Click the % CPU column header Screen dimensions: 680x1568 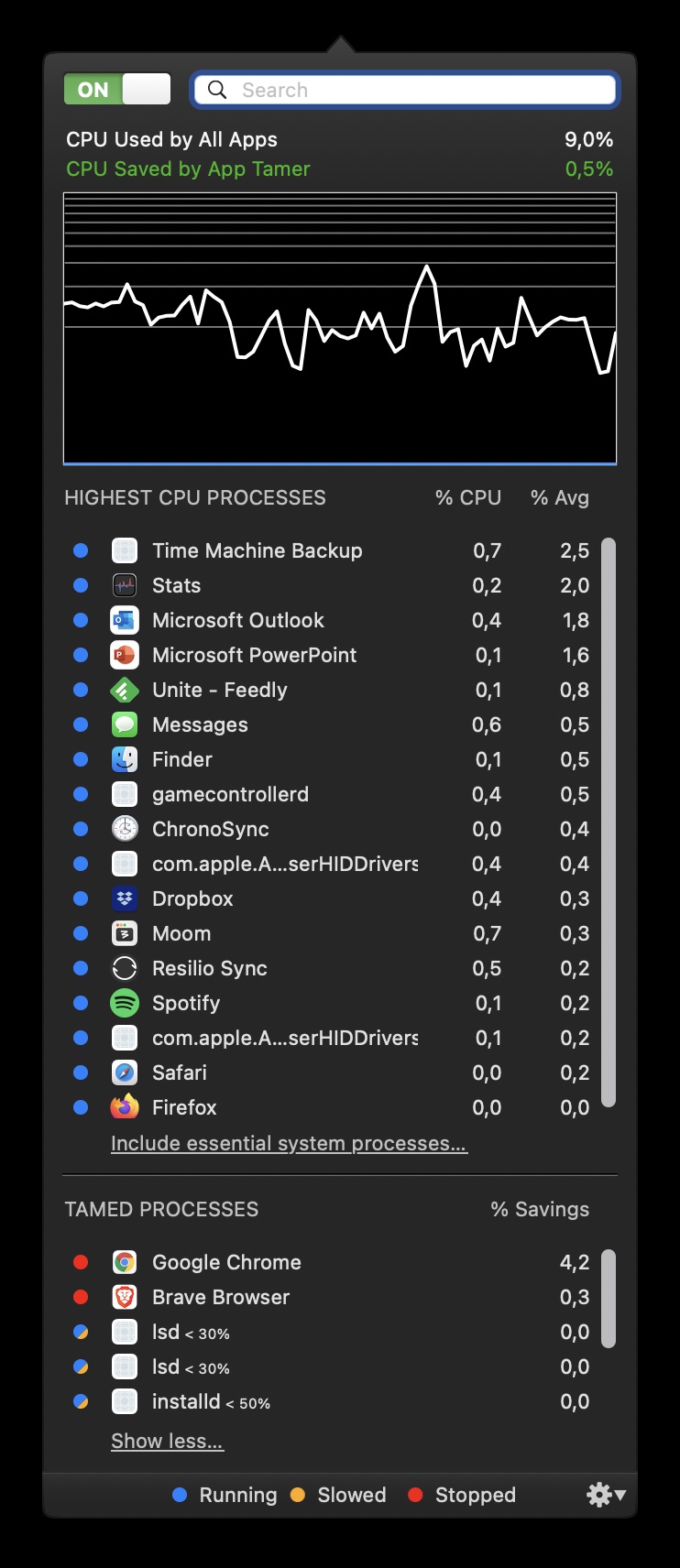point(468,497)
